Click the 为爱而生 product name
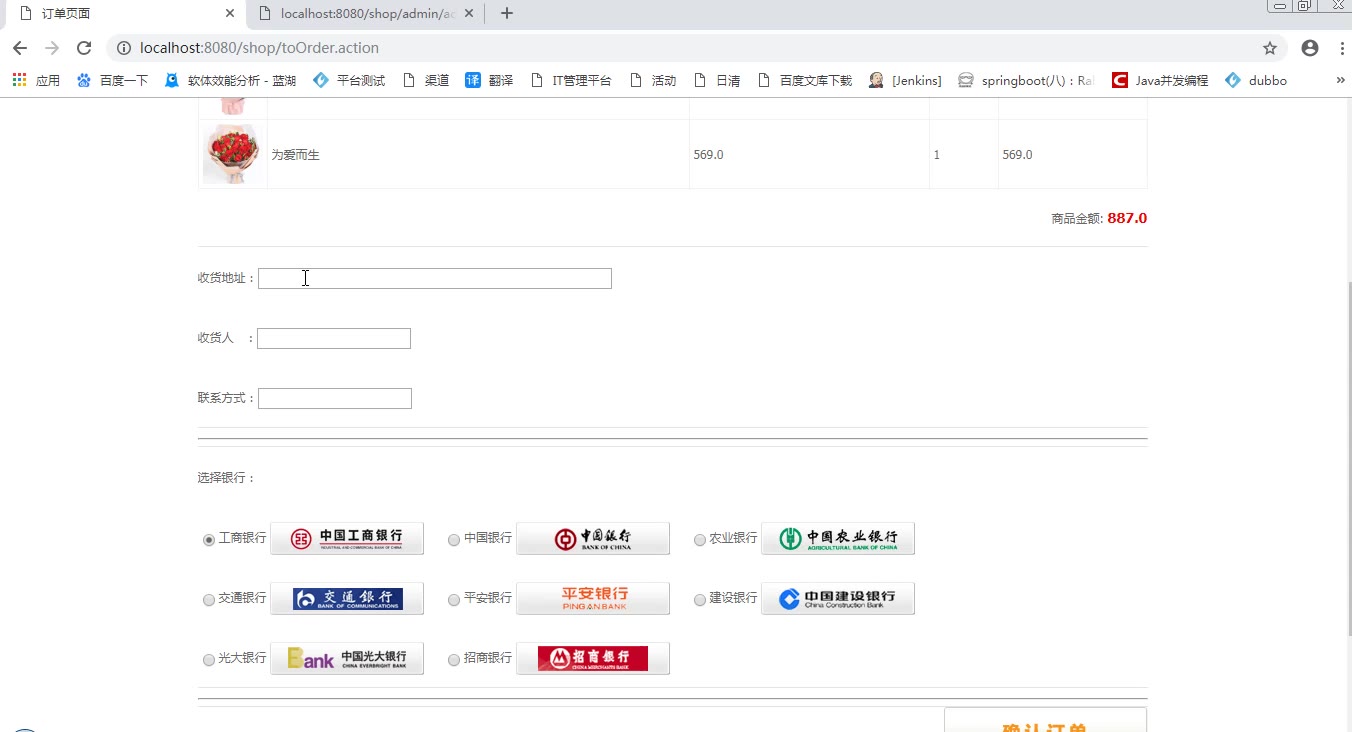Image resolution: width=1352 pixels, height=732 pixels. (x=295, y=155)
